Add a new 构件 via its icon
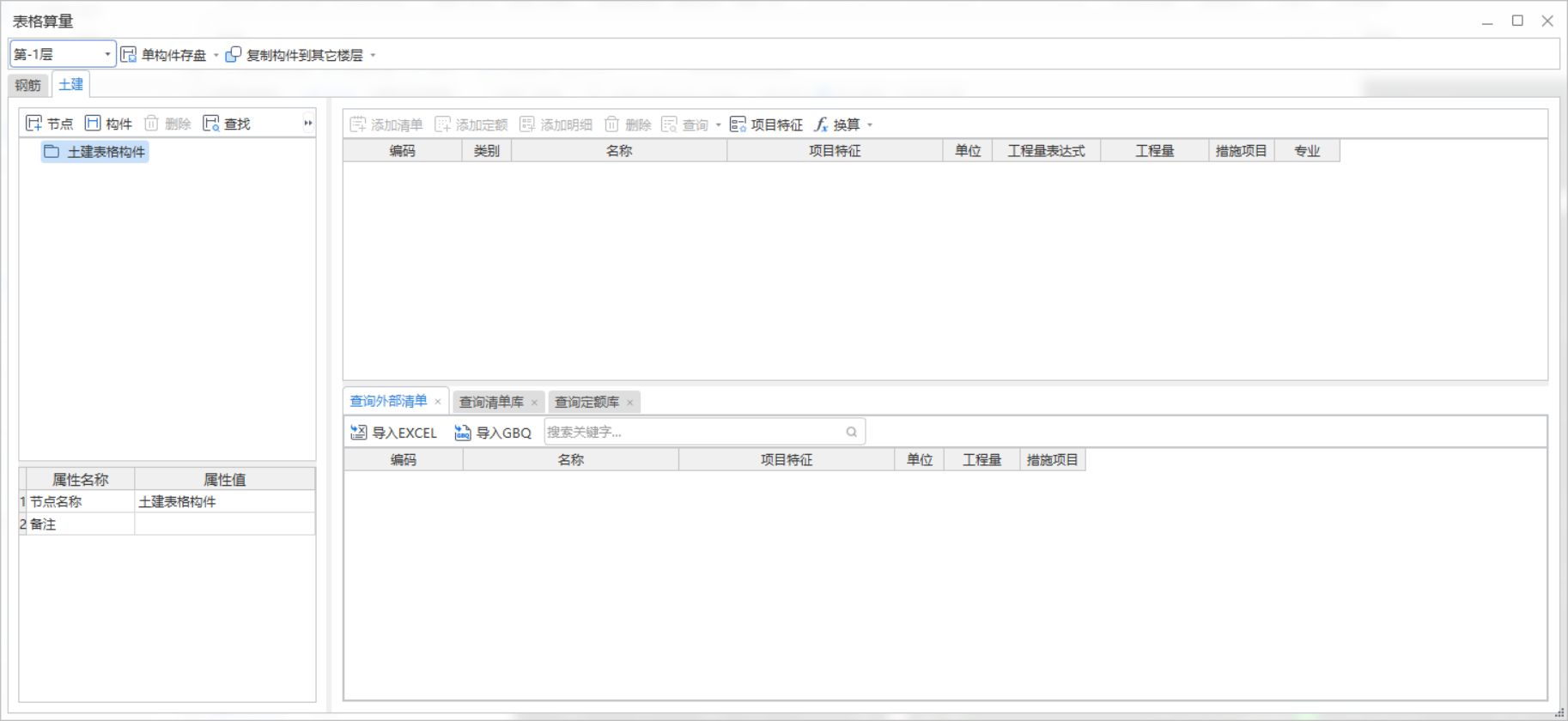The height and width of the screenshot is (721, 1568). pos(93,124)
